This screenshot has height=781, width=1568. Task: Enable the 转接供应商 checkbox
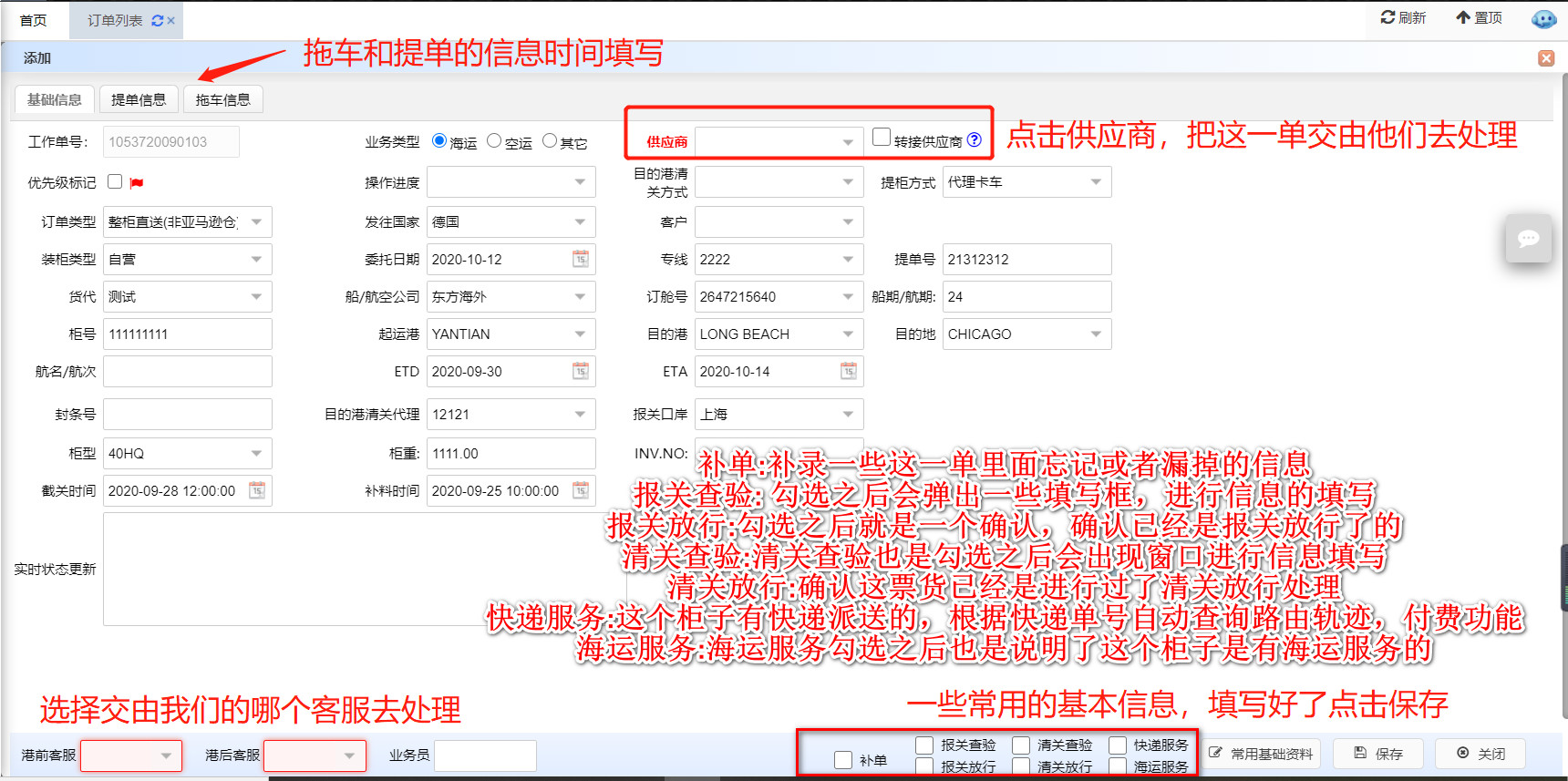click(881, 138)
